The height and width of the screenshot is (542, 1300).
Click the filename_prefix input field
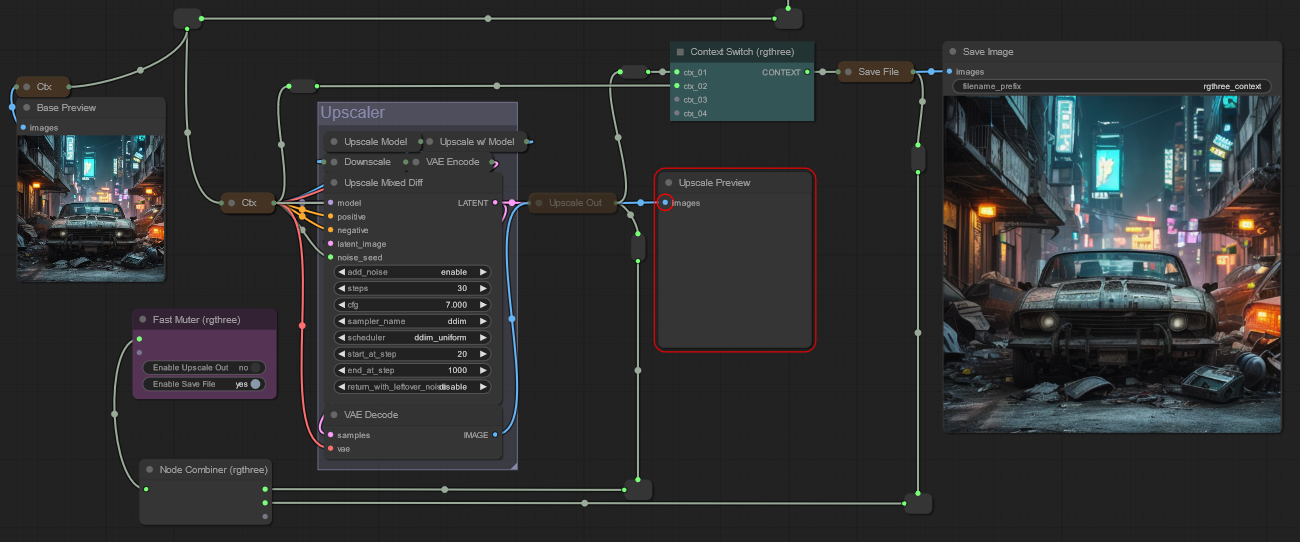[1111, 87]
